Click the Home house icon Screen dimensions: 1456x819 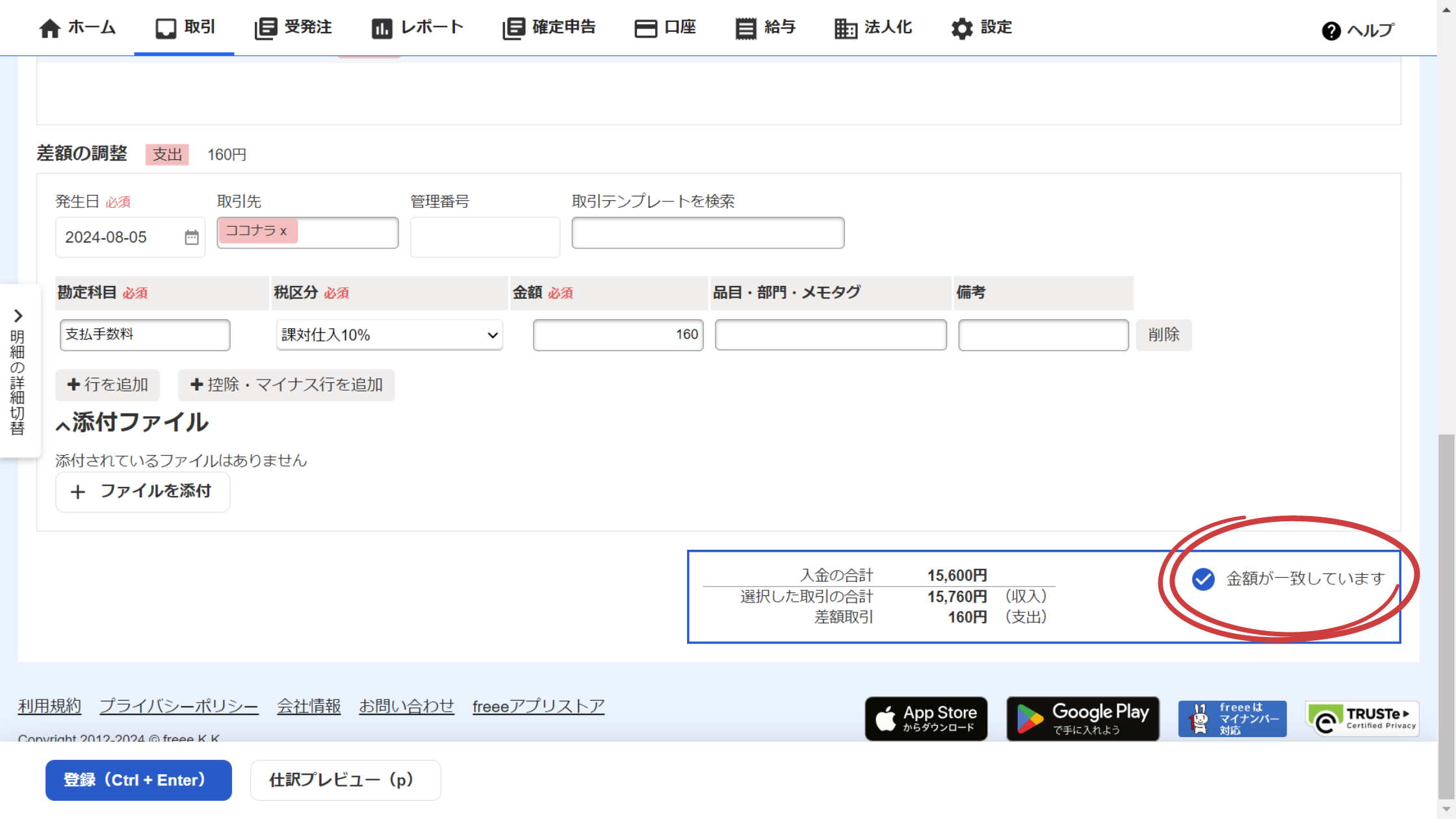click(x=49, y=29)
